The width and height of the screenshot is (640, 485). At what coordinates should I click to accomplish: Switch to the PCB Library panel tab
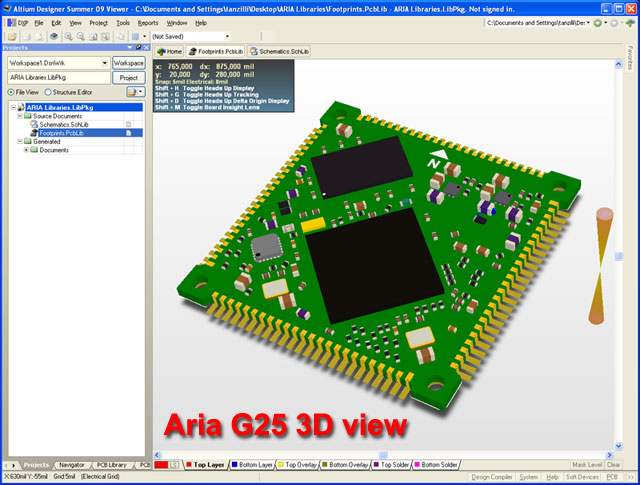pyautogui.click(x=111, y=465)
